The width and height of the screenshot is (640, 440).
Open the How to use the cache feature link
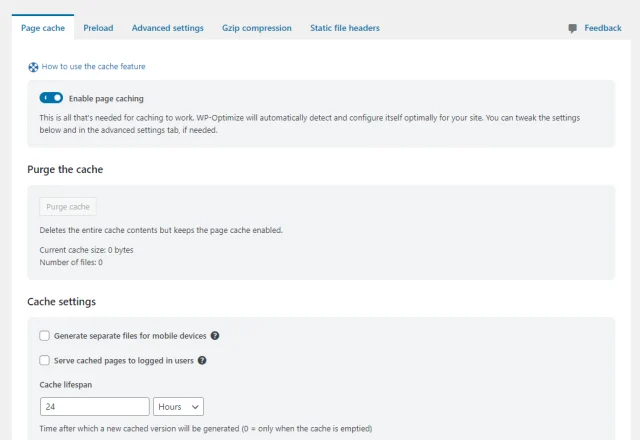point(93,67)
